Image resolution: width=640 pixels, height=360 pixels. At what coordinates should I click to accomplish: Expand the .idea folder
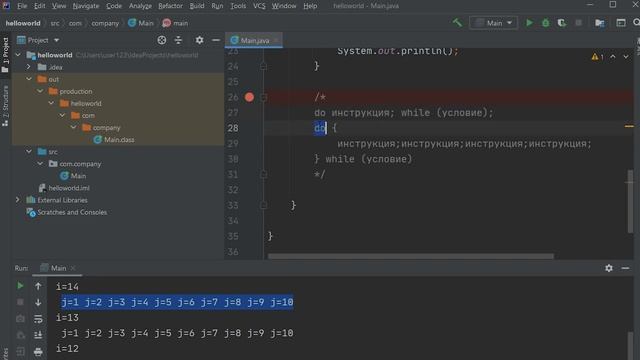[x=29, y=67]
